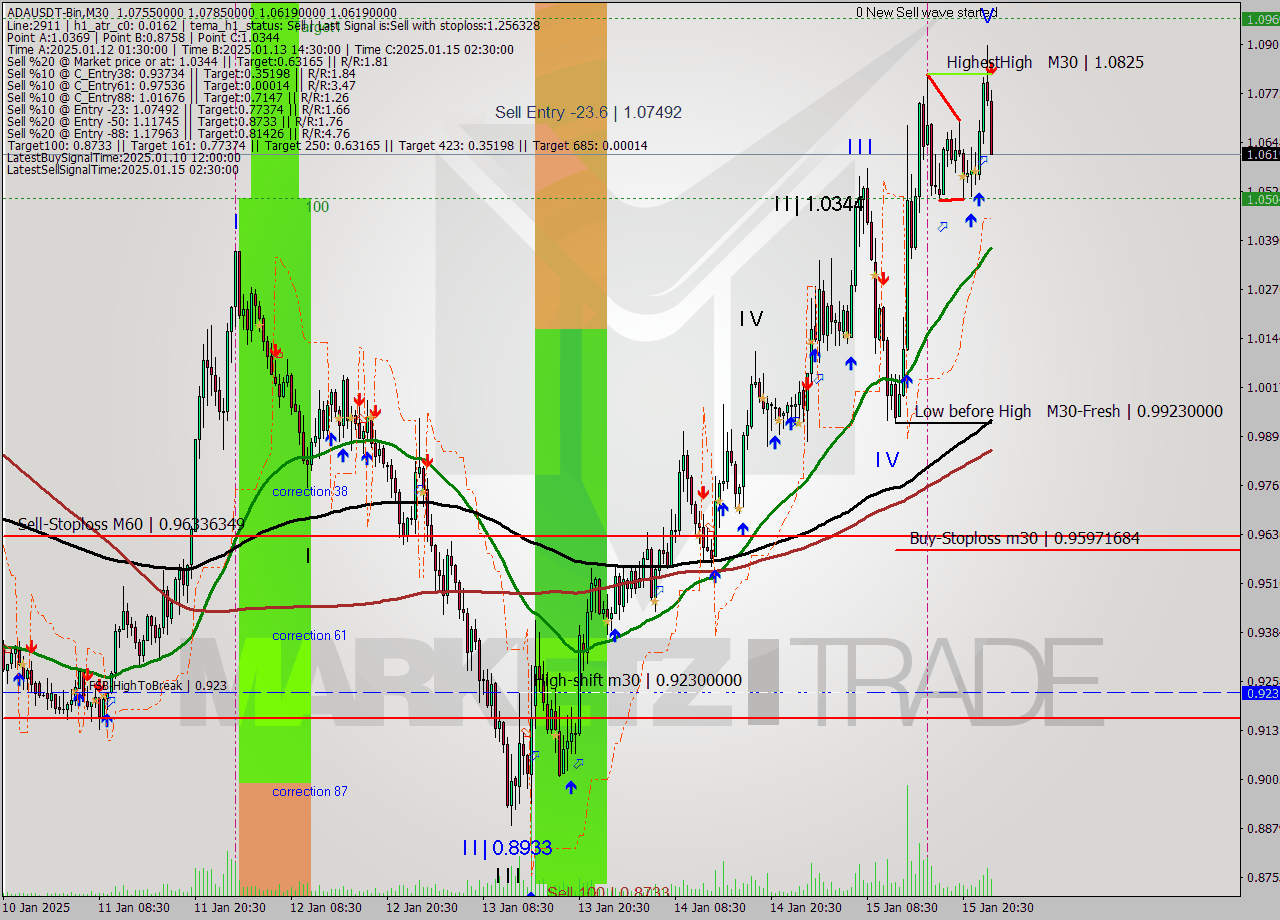
Task: Click the '13 Jan 08:30' time label
Action: [x=517, y=908]
